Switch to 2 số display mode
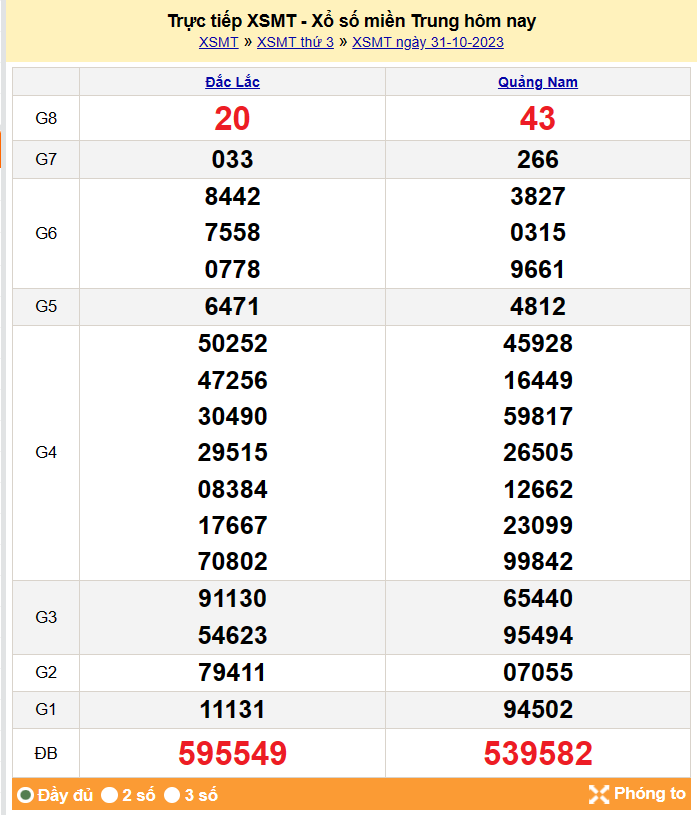 [110, 796]
